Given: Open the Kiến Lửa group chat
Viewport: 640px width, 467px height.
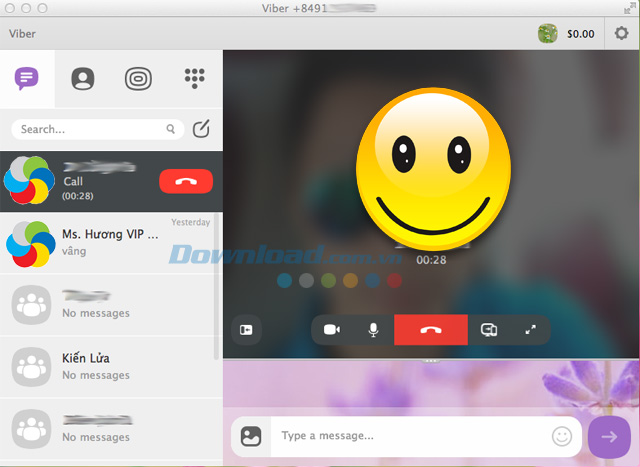Looking at the screenshot, I should tap(111, 367).
